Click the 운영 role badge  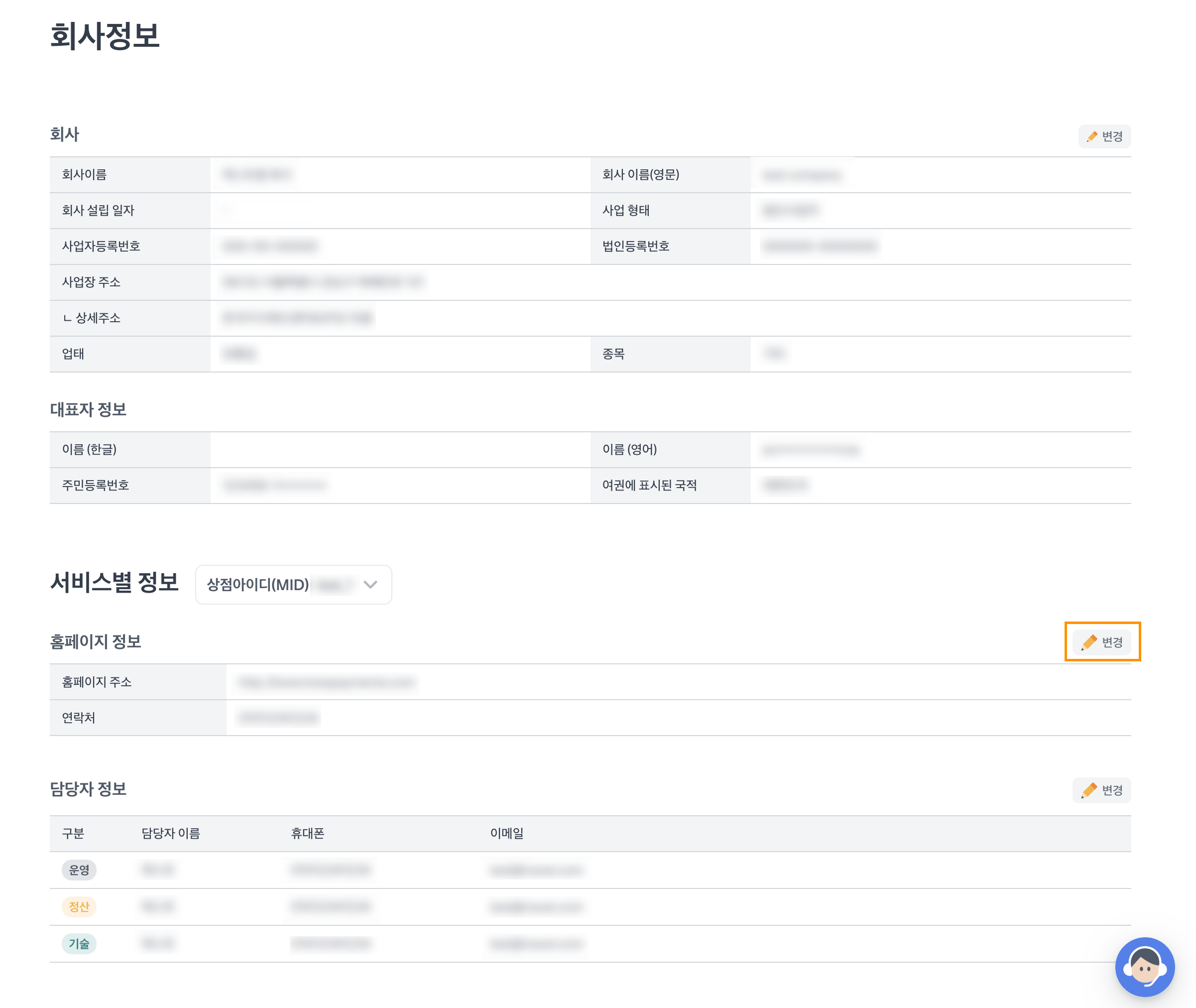tap(79, 870)
